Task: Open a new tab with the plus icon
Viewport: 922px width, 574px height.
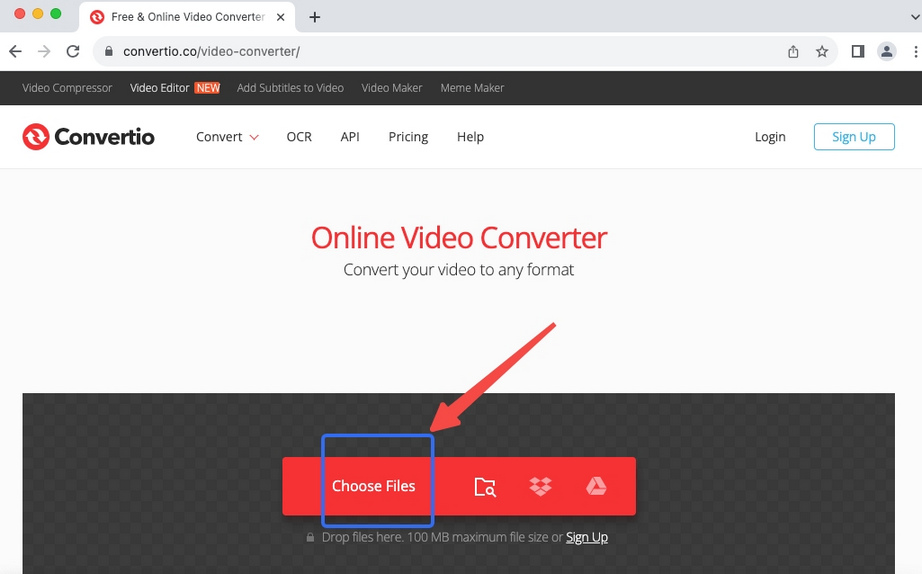Action: pos(315,17)
